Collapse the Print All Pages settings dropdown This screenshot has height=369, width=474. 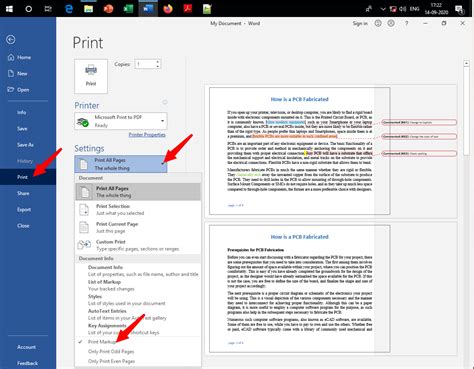121,164
